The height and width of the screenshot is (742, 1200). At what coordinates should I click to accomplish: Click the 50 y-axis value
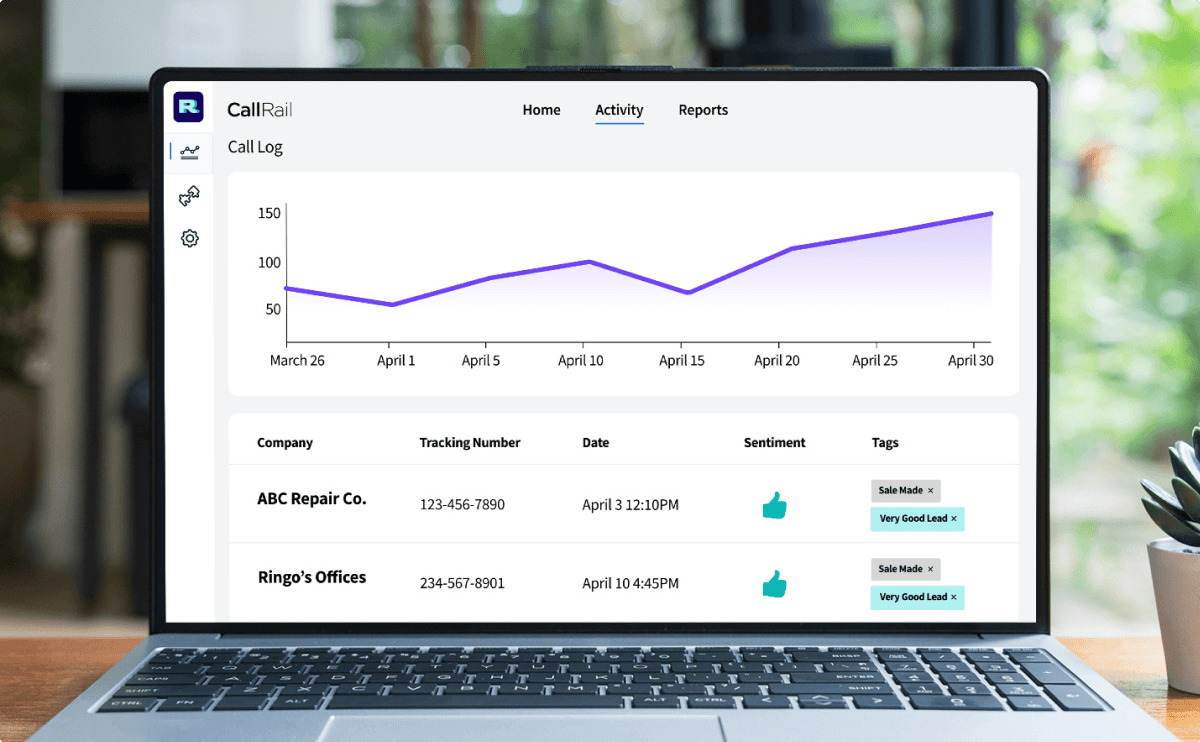point(273,310)
